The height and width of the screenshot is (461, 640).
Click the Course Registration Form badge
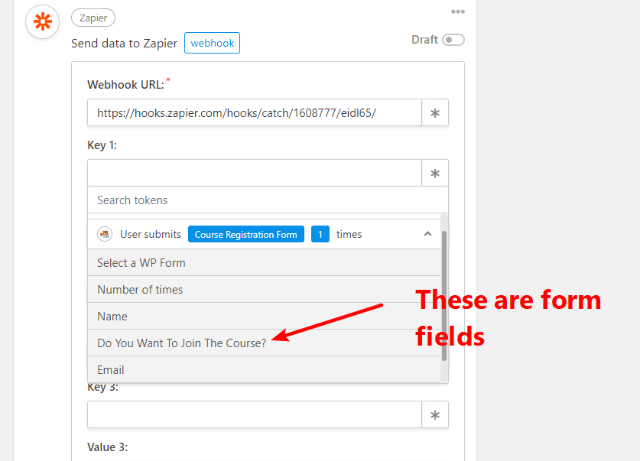(246, 234)
